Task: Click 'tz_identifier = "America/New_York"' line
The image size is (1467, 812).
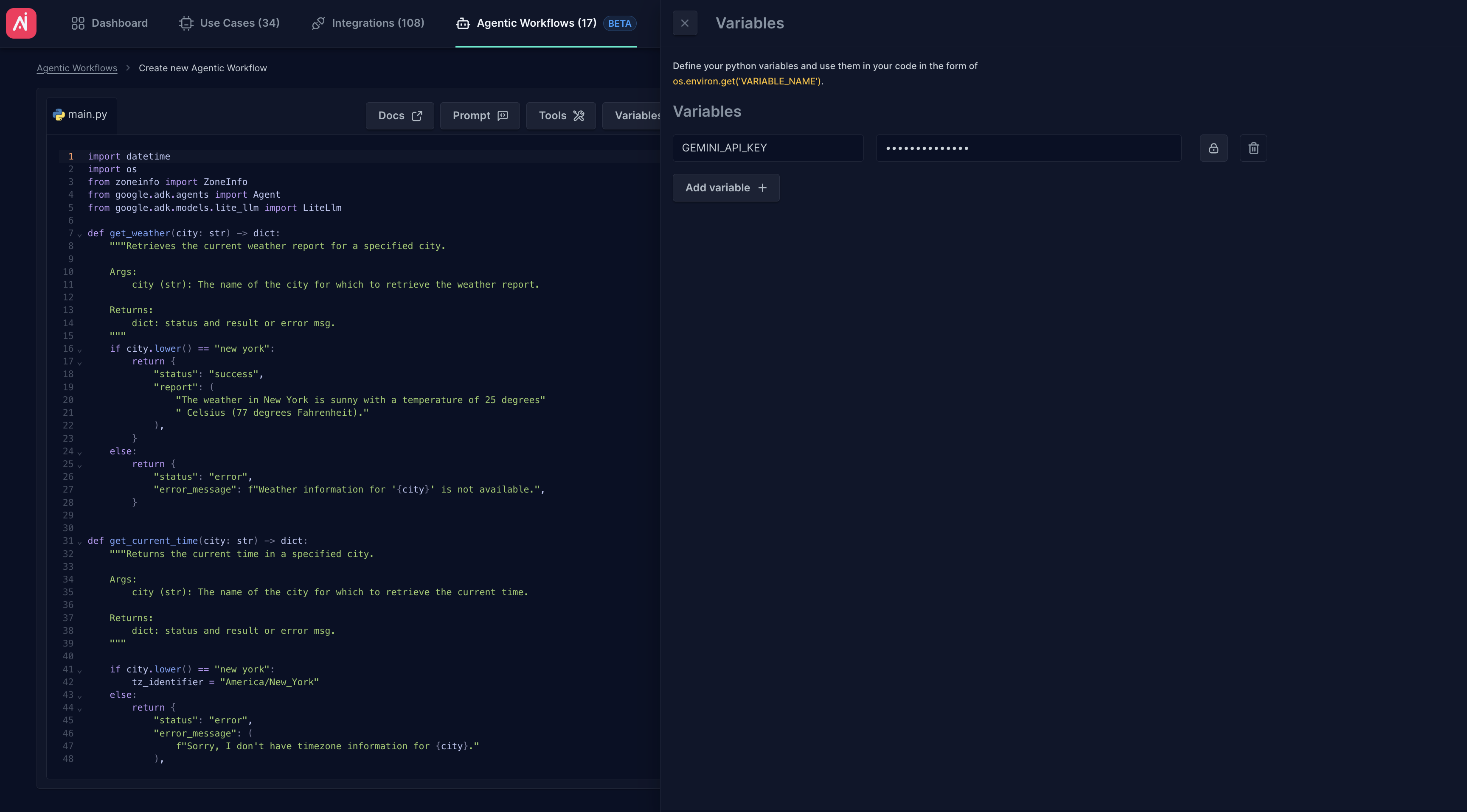Action: [x=225, y=682]
